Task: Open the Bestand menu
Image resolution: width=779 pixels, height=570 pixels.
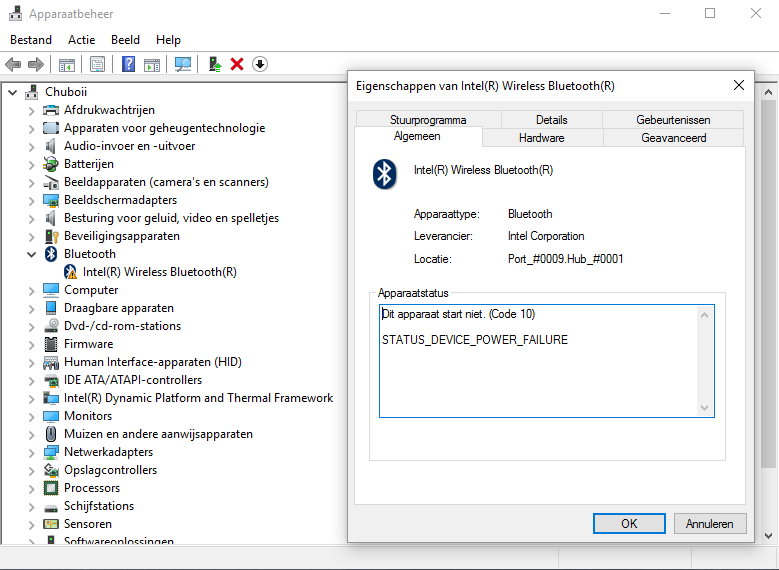Action: pyautogui.click(x=31, y=40)
